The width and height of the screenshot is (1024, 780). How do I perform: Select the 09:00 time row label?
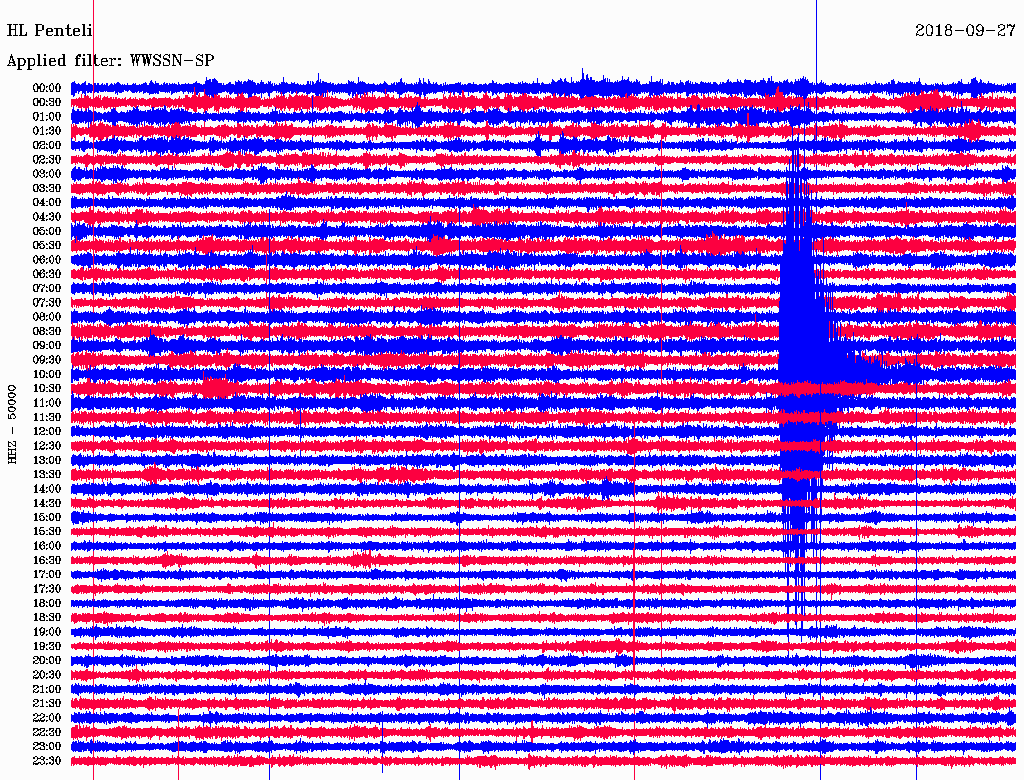point(46,346)
